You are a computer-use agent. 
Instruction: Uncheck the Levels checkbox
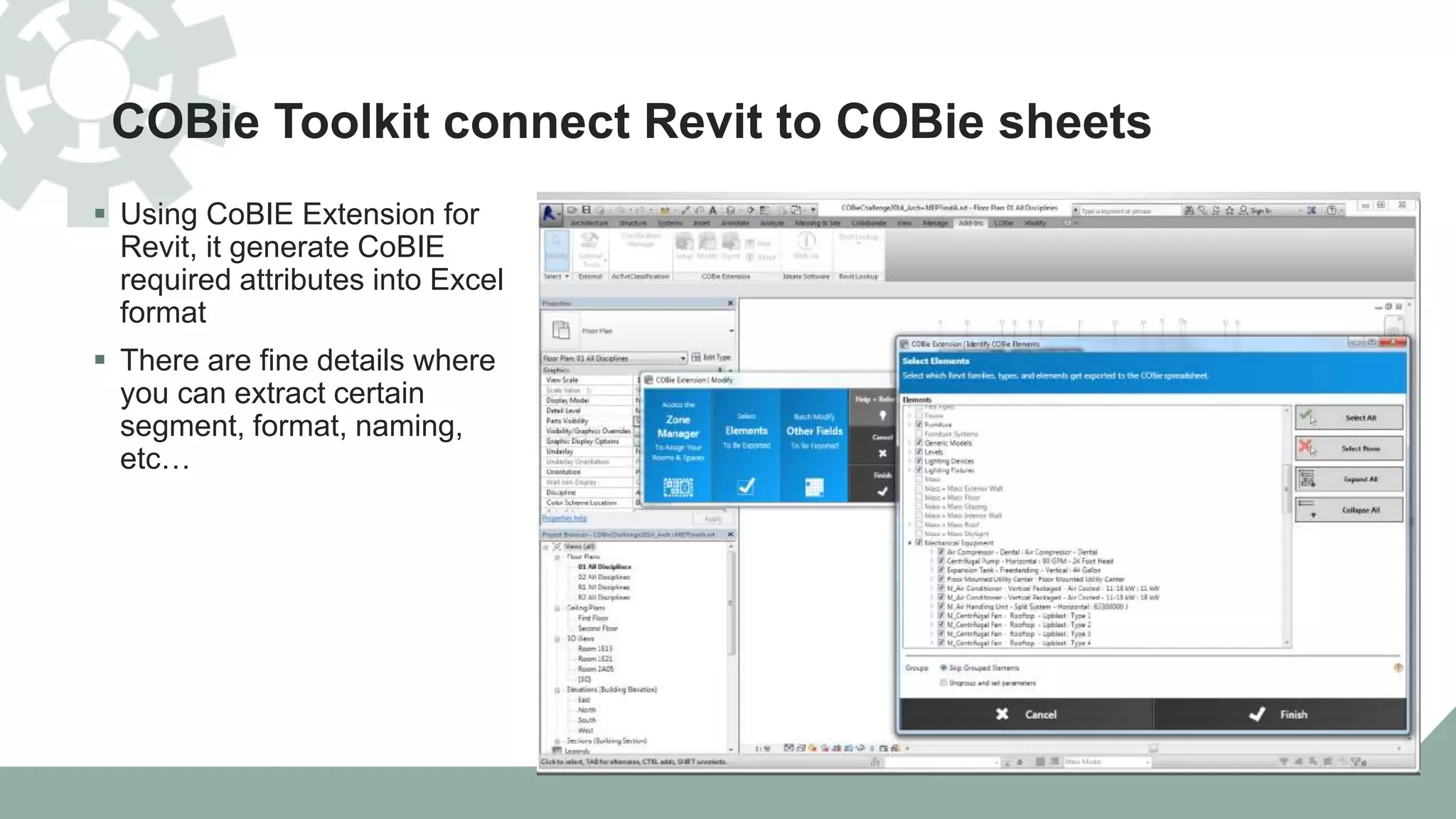click(919, 451)
